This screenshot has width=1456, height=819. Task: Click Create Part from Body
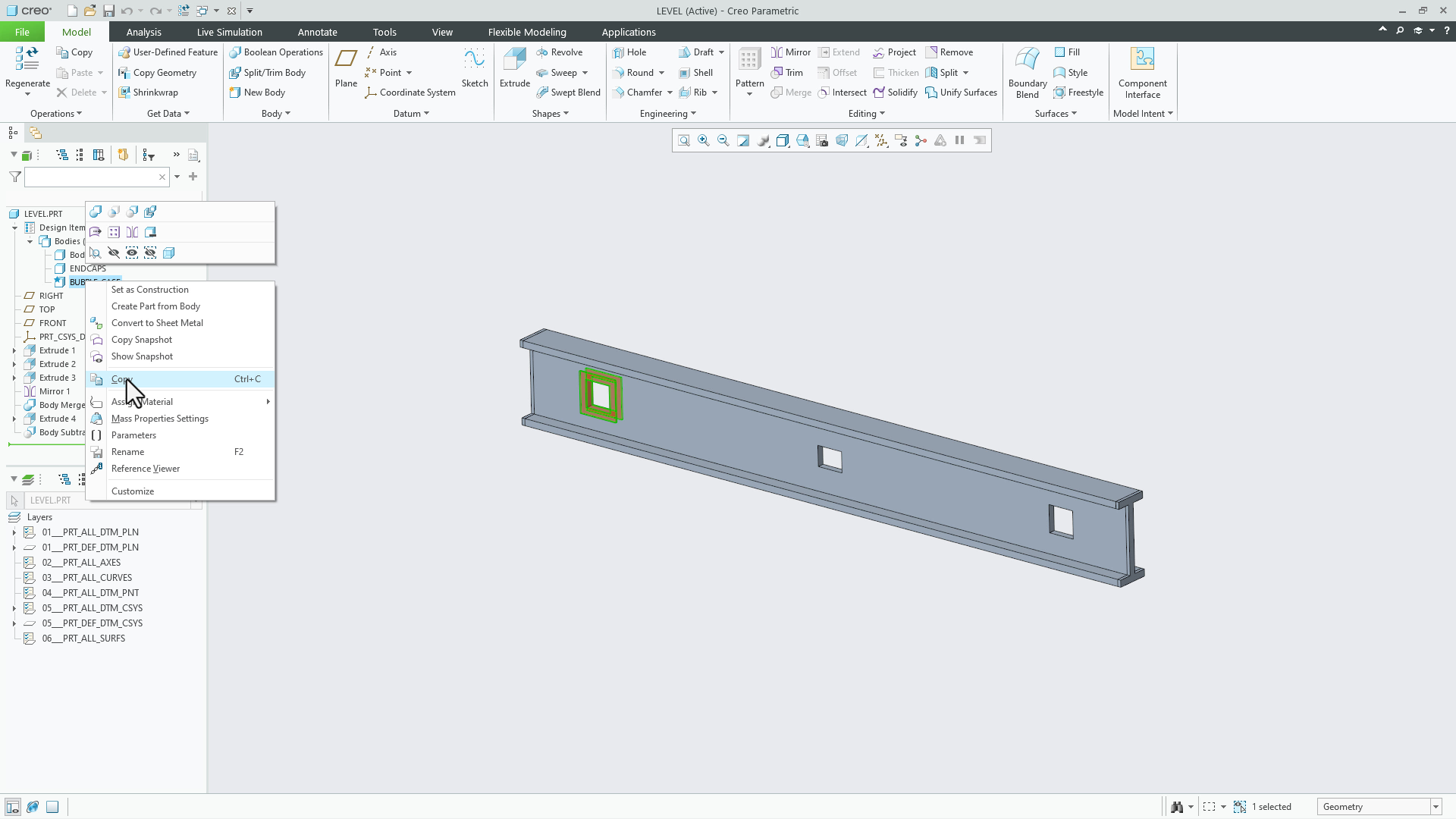pyautogui.click(x=155, y=306)
